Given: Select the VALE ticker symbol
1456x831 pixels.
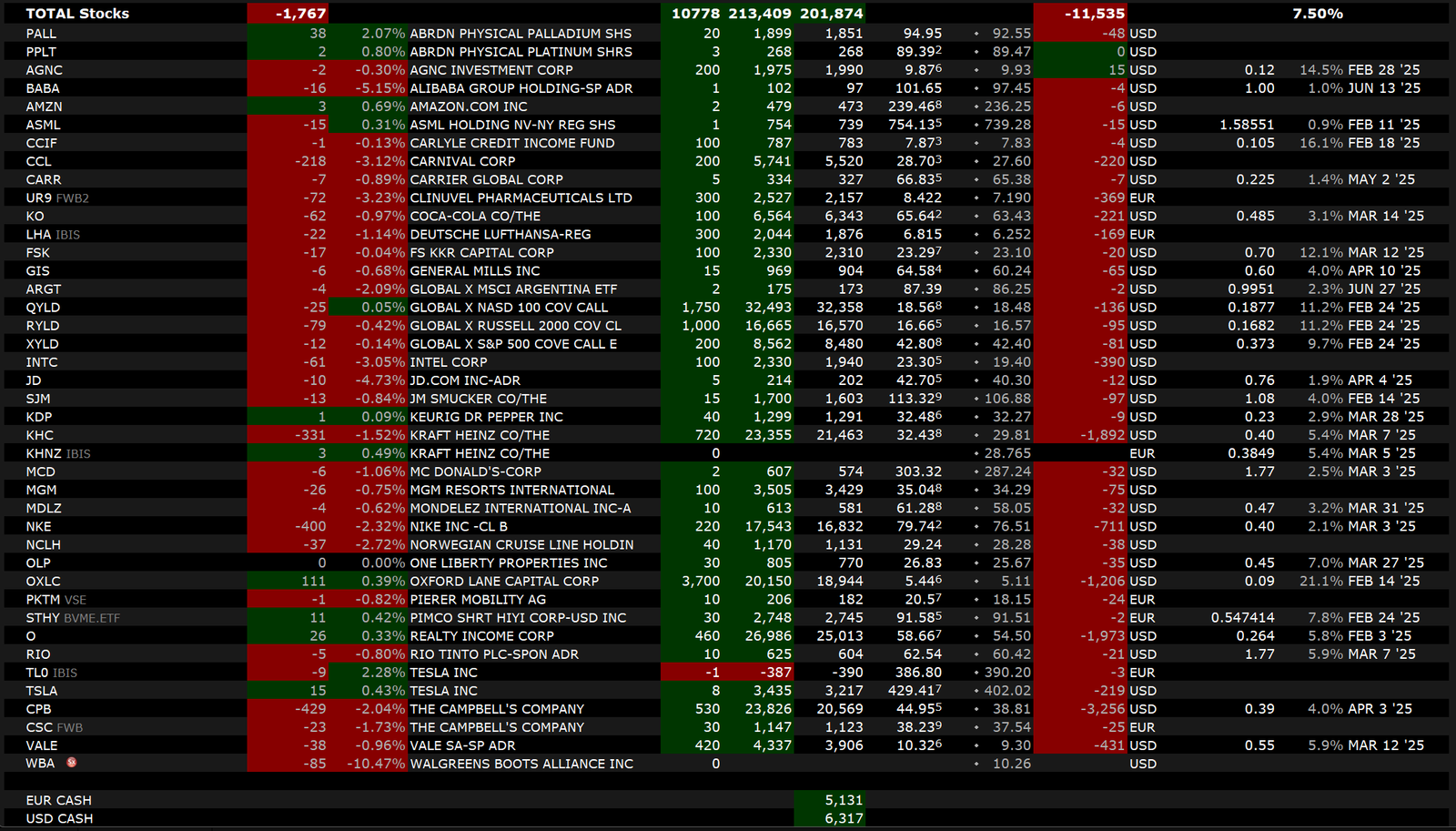Looking at the screenshot, I should tap(42, 745).
